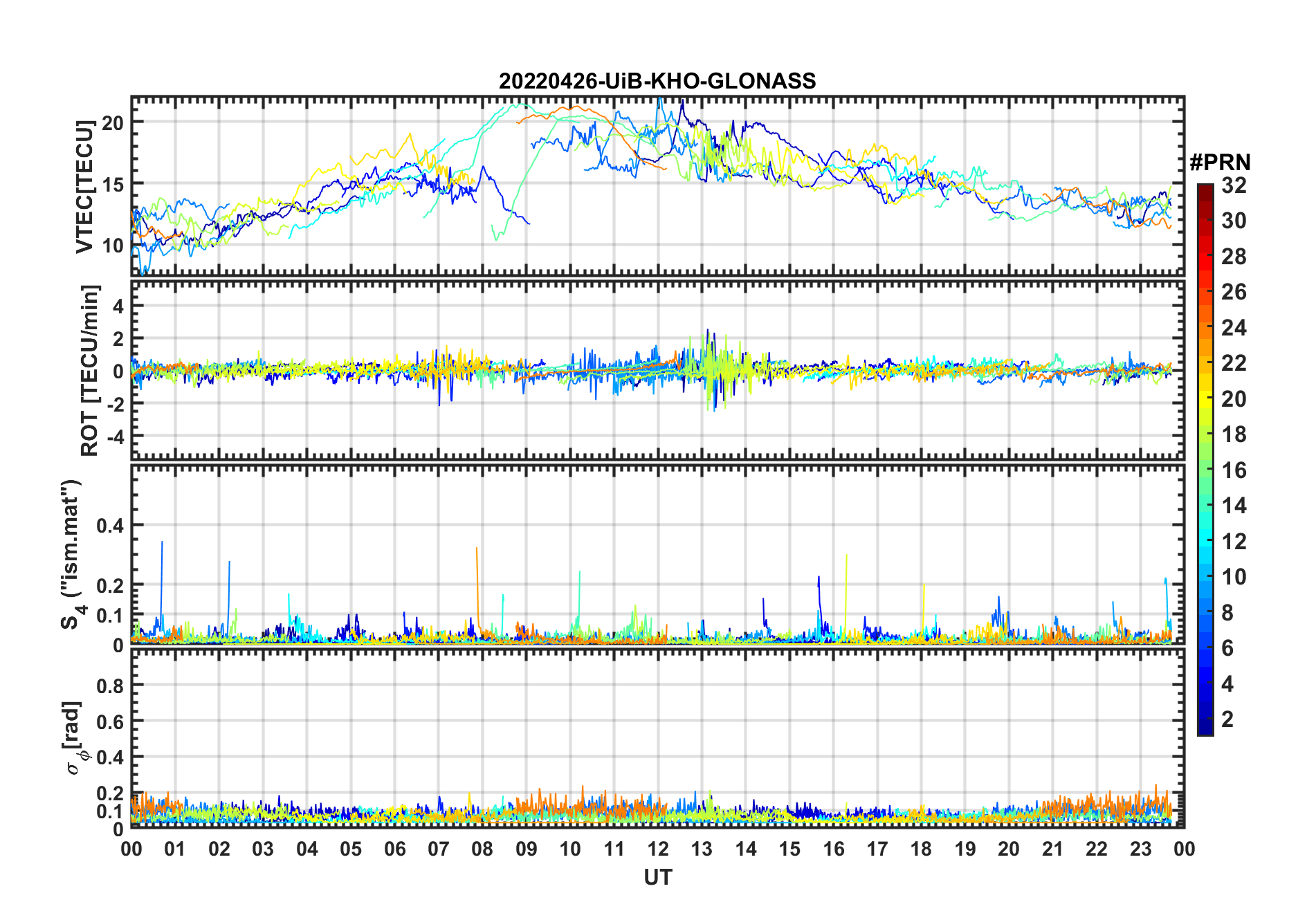
Task: Click x-axis tick label 09
Action: tap(527, 849)
